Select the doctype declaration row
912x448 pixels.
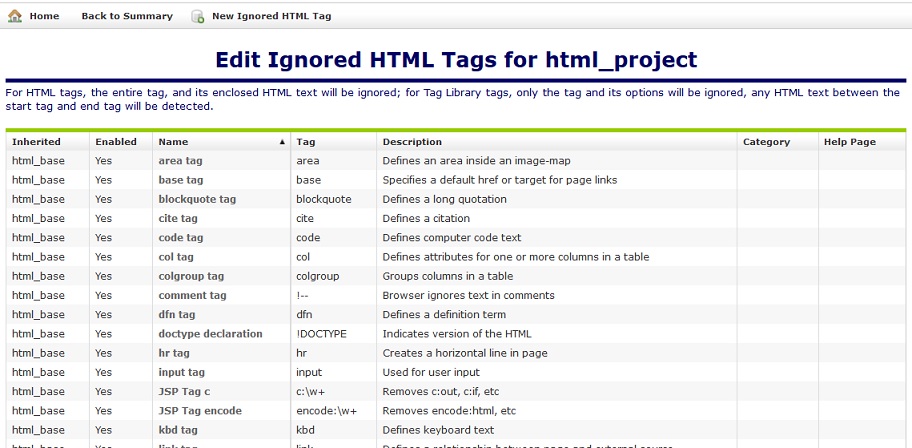[x=210, y=334]
